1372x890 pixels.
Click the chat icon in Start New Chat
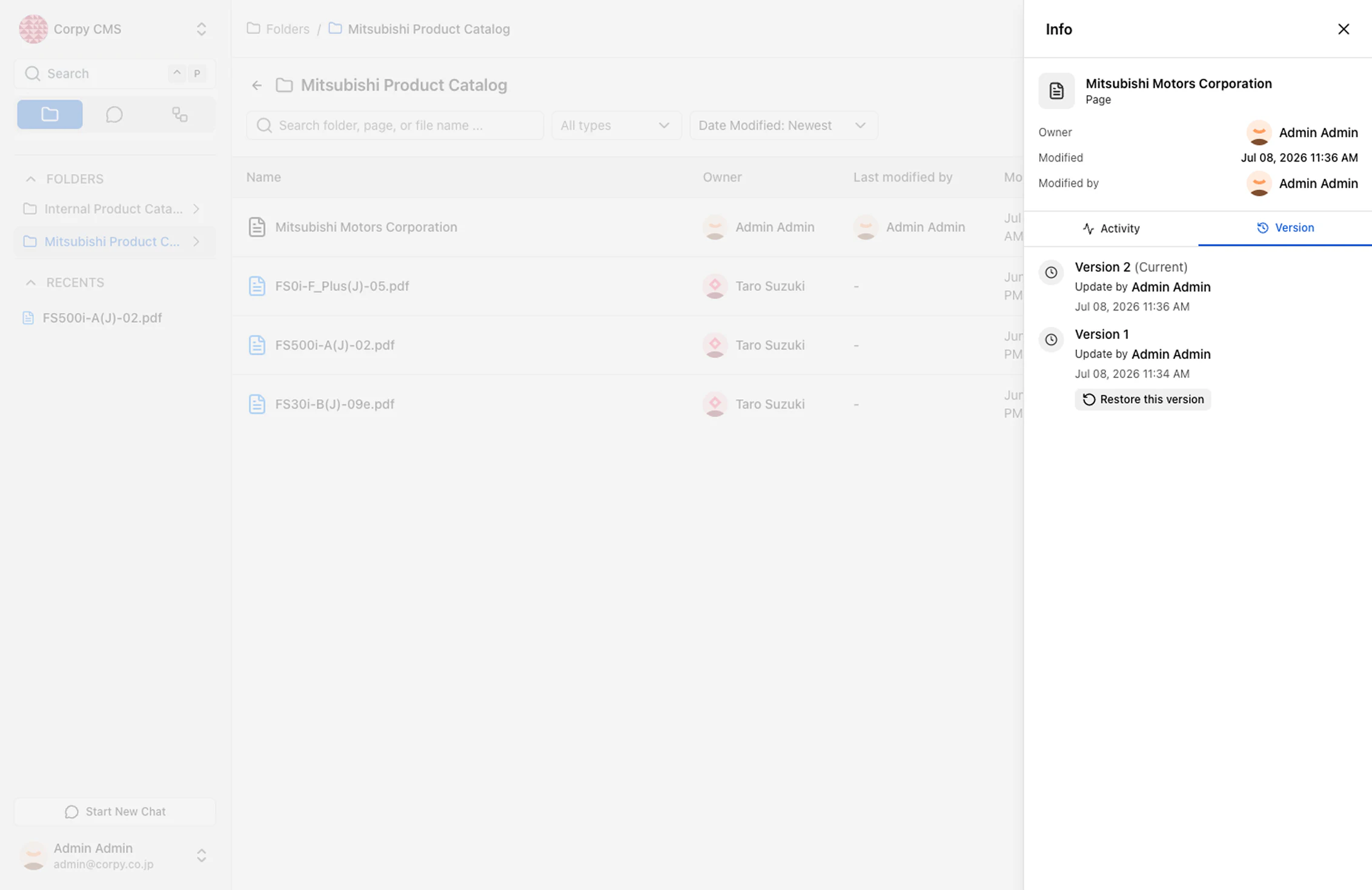tap(71, 812)
